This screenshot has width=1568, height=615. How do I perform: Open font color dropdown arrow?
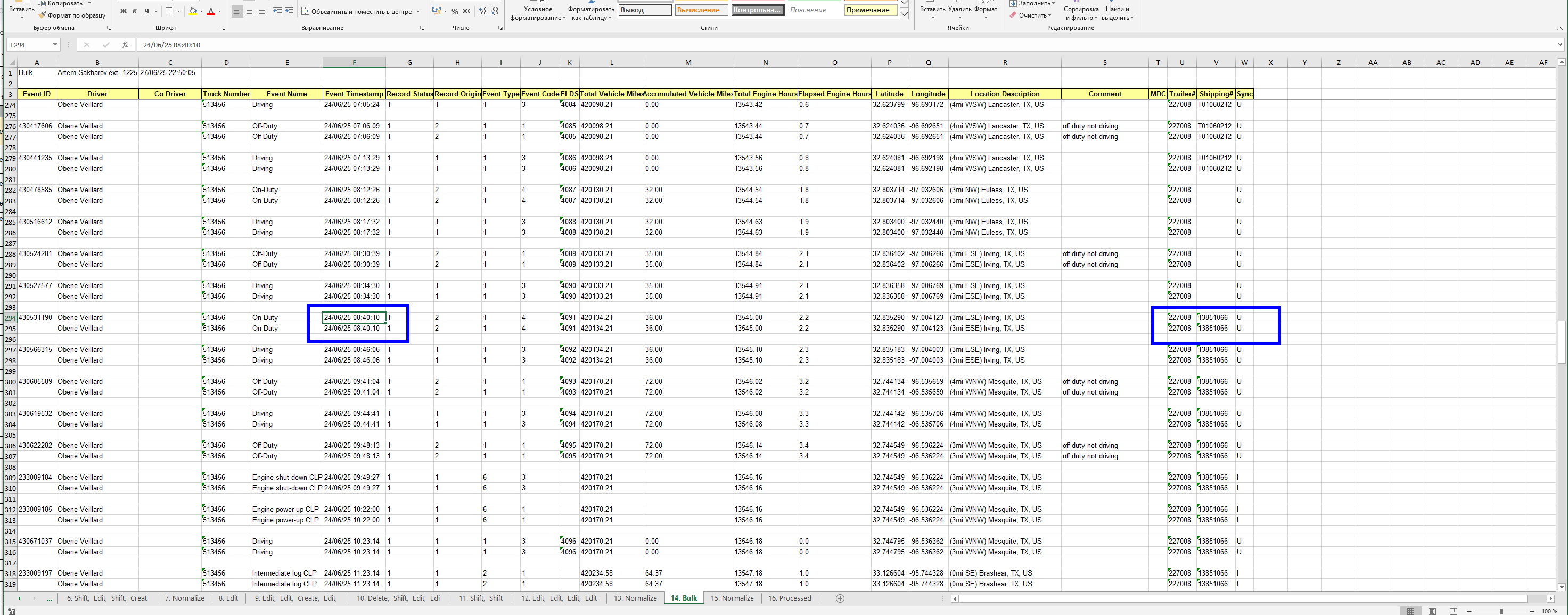219,12
